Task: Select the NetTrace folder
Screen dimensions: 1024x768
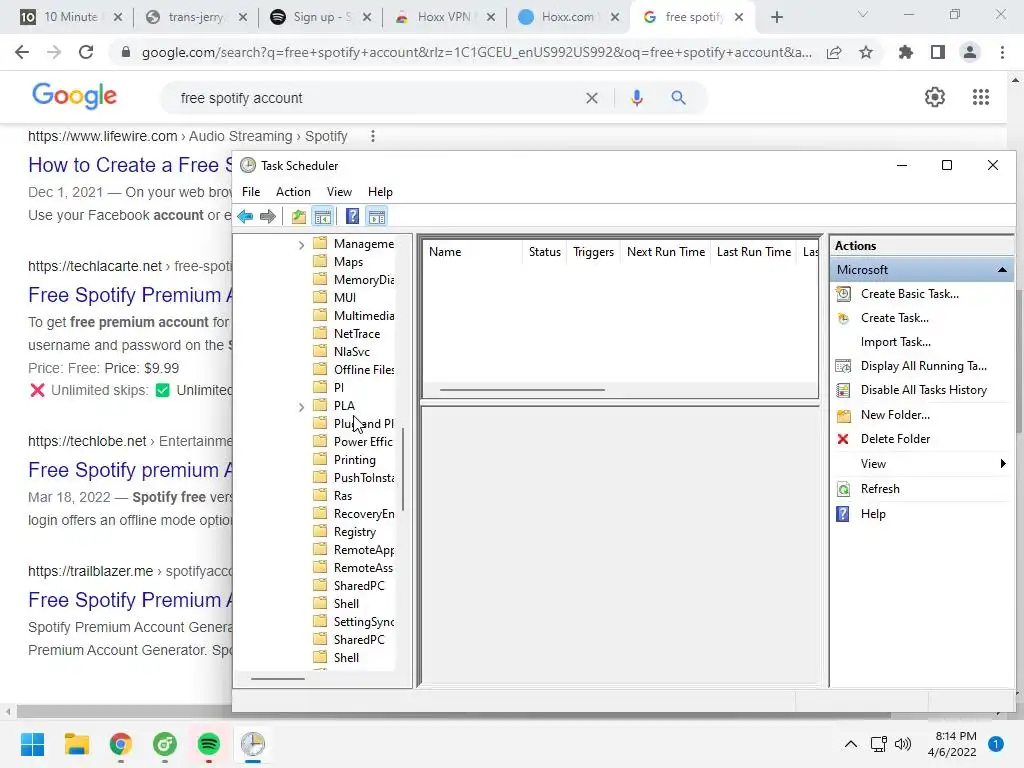Action: 357,334
